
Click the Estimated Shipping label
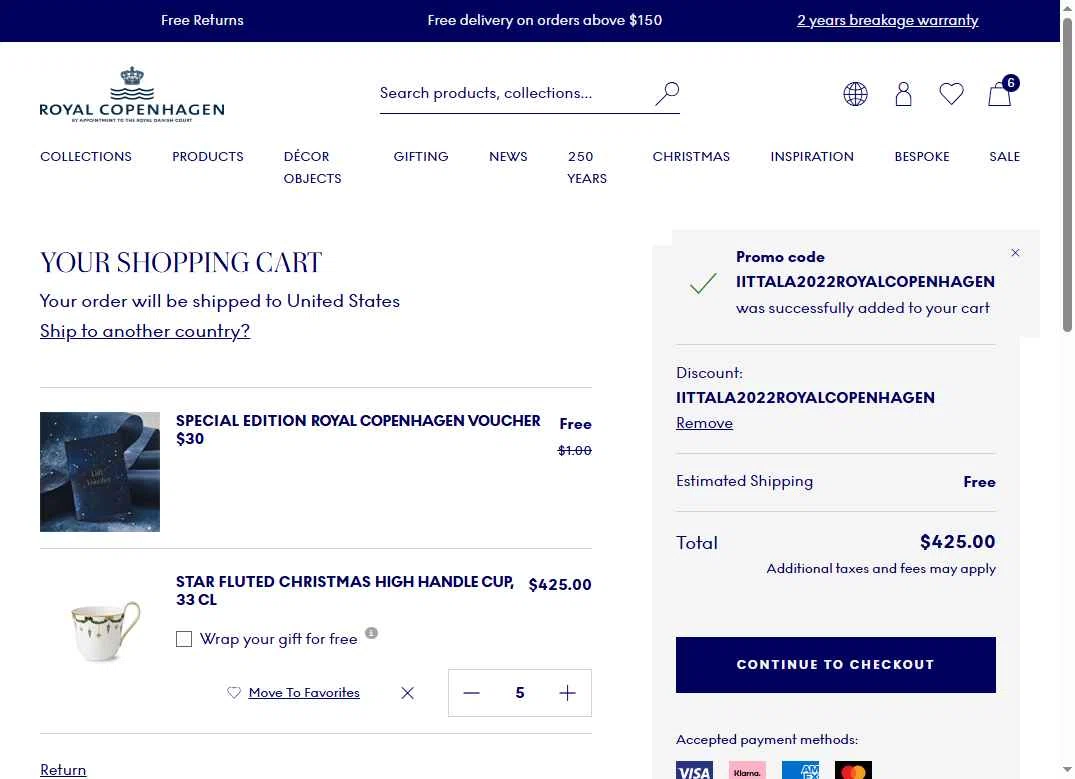click(x=745, y=481)
